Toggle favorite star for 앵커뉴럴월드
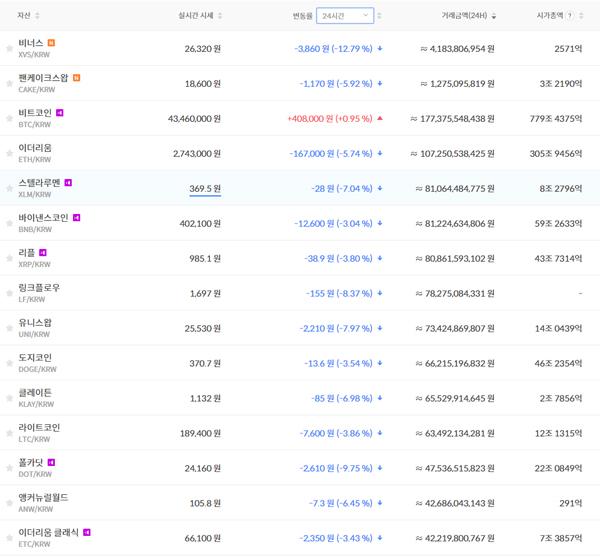This screenshot has height=557, width=600. [10, 503]
